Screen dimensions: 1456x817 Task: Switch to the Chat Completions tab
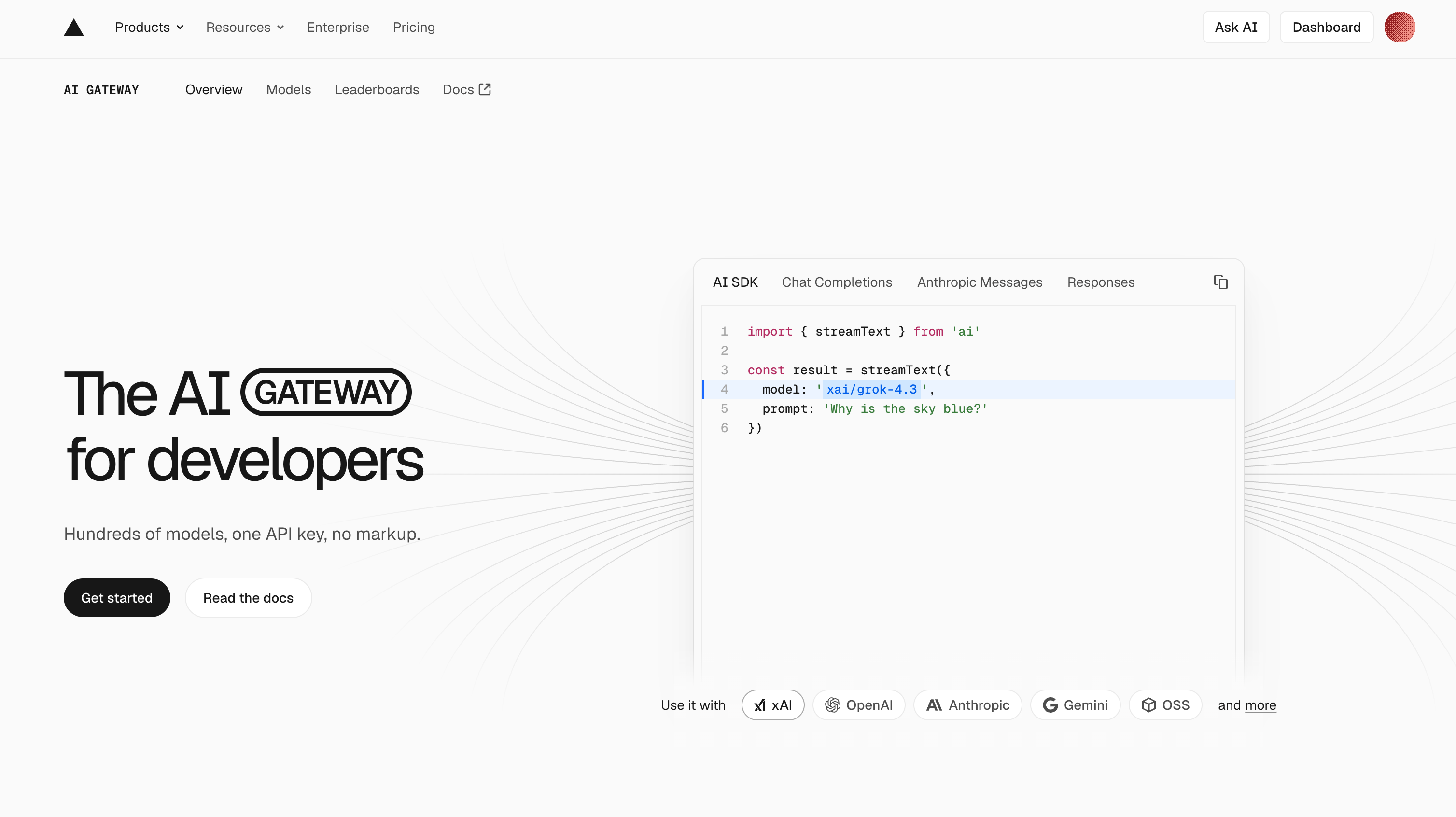coord(837,282)
